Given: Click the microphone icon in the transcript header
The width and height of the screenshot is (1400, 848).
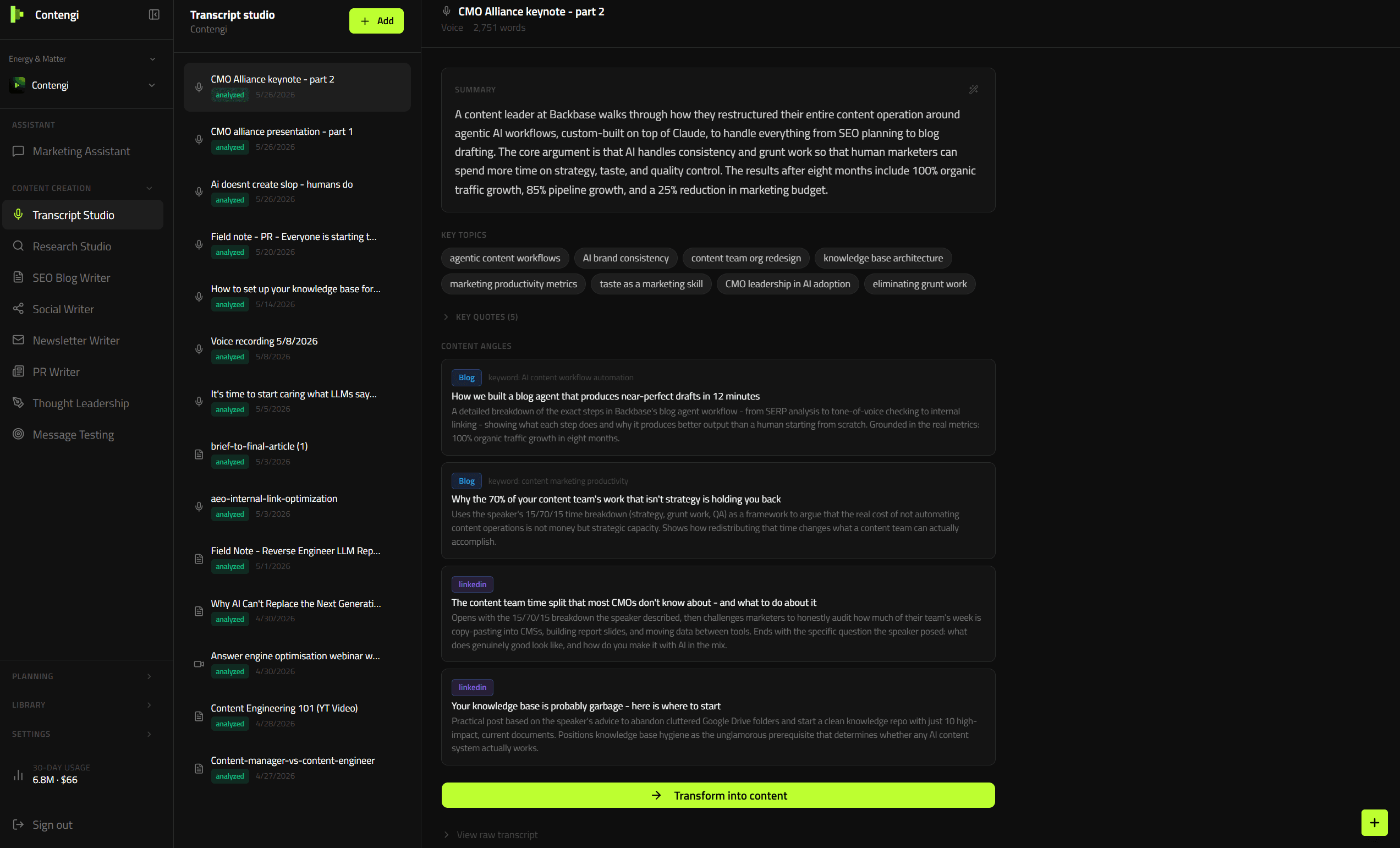Looking at the screenshot, I should (x=447, y=12).
